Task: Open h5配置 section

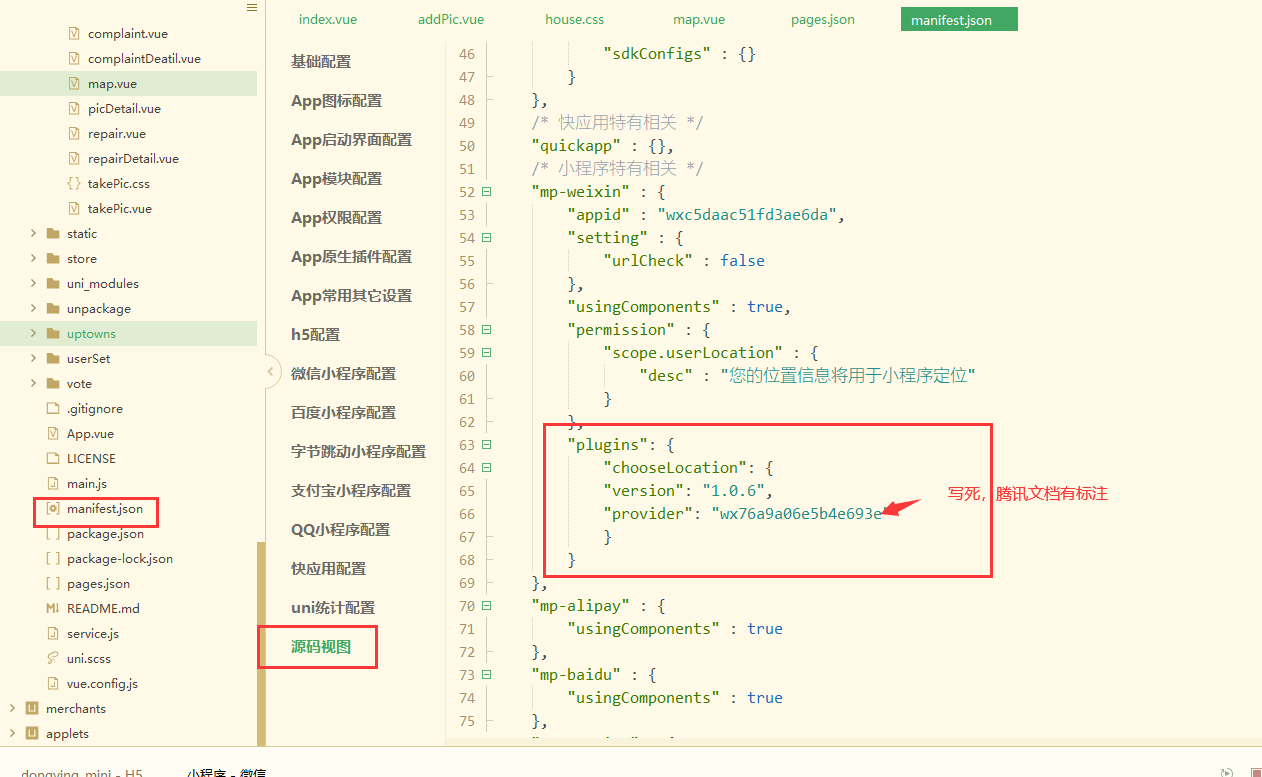Action: (315, 335)
